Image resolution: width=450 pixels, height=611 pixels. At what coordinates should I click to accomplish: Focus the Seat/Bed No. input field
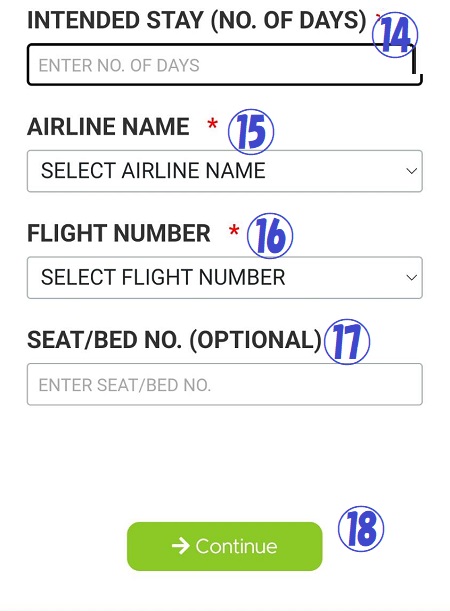click(225, 384)
